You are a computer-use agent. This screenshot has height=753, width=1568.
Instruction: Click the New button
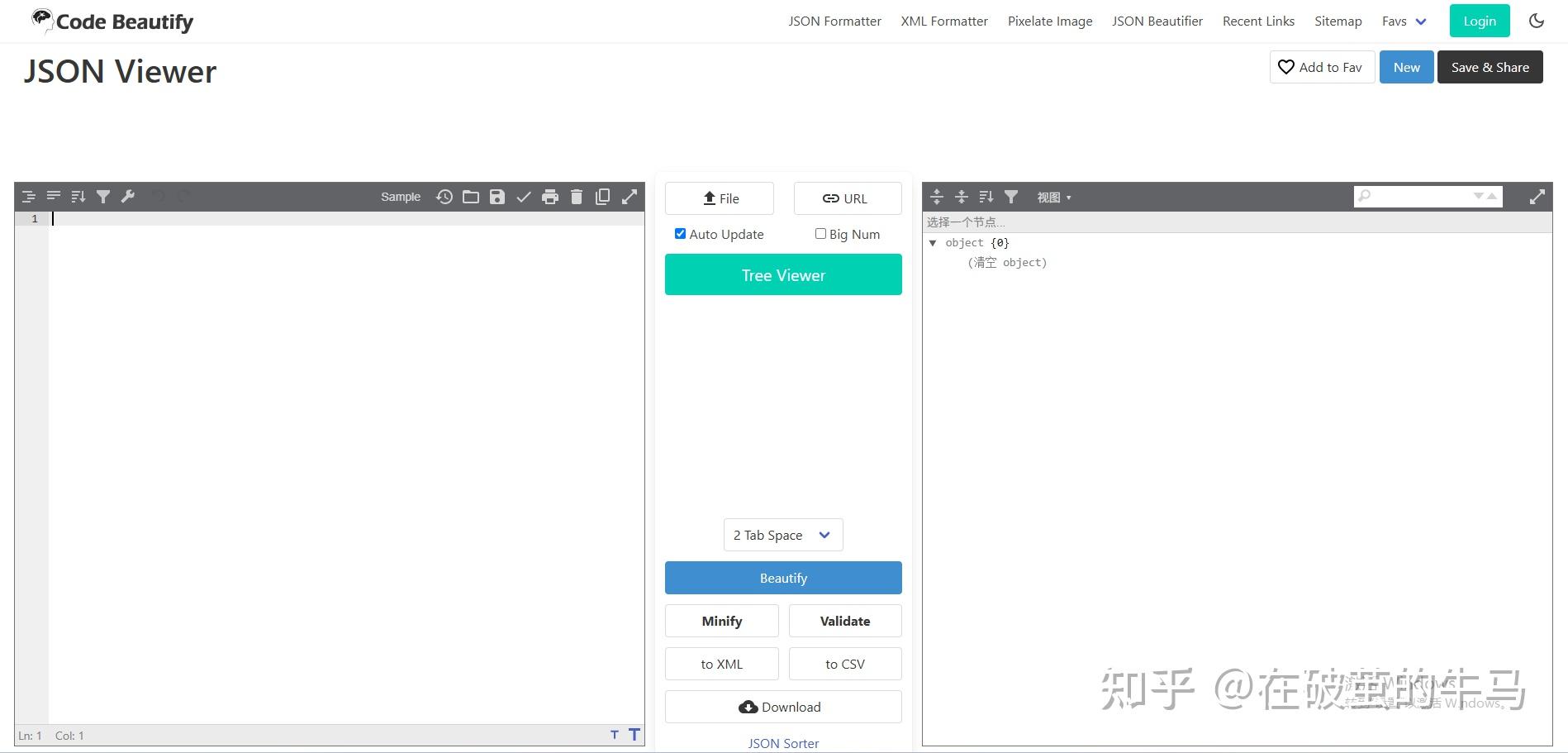pos(1407,67)
